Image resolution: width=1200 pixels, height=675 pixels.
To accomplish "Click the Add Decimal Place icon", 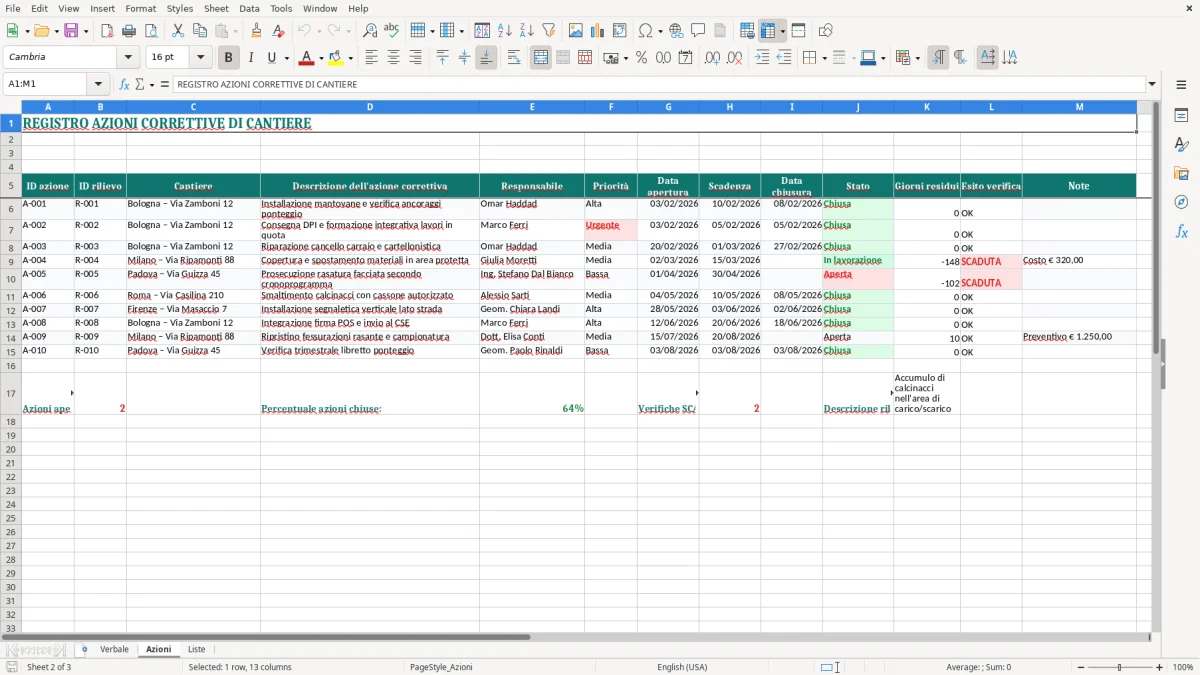I will coord(712,58).
